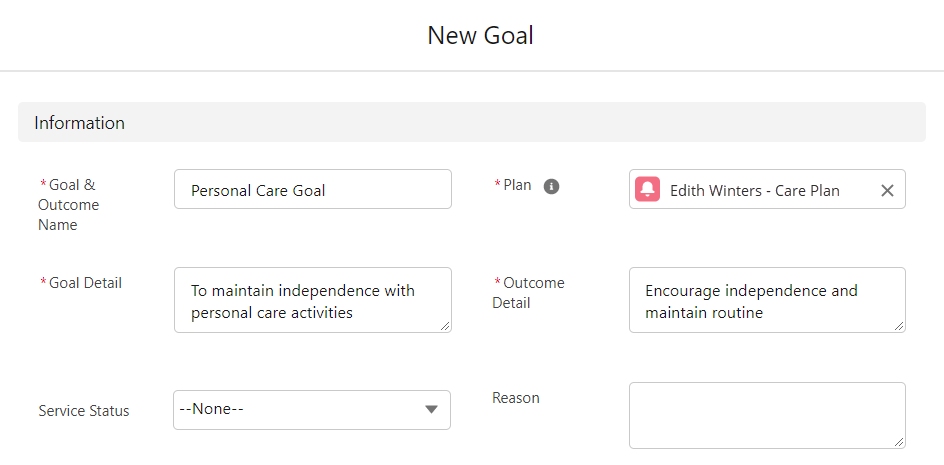Click the Service Status label

(84, 411)
